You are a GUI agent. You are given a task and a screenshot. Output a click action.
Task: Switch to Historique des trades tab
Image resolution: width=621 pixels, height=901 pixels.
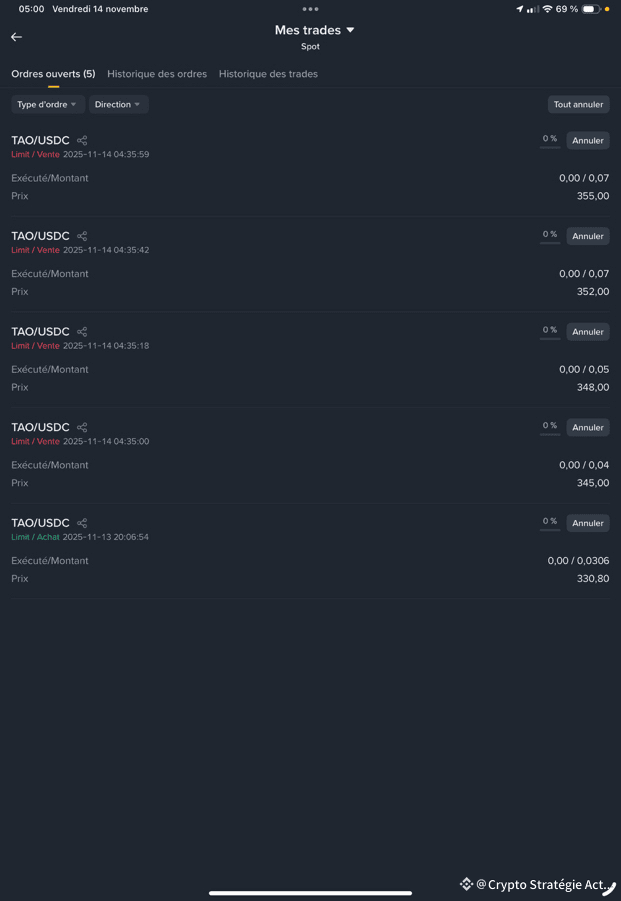tap(268, 74)
